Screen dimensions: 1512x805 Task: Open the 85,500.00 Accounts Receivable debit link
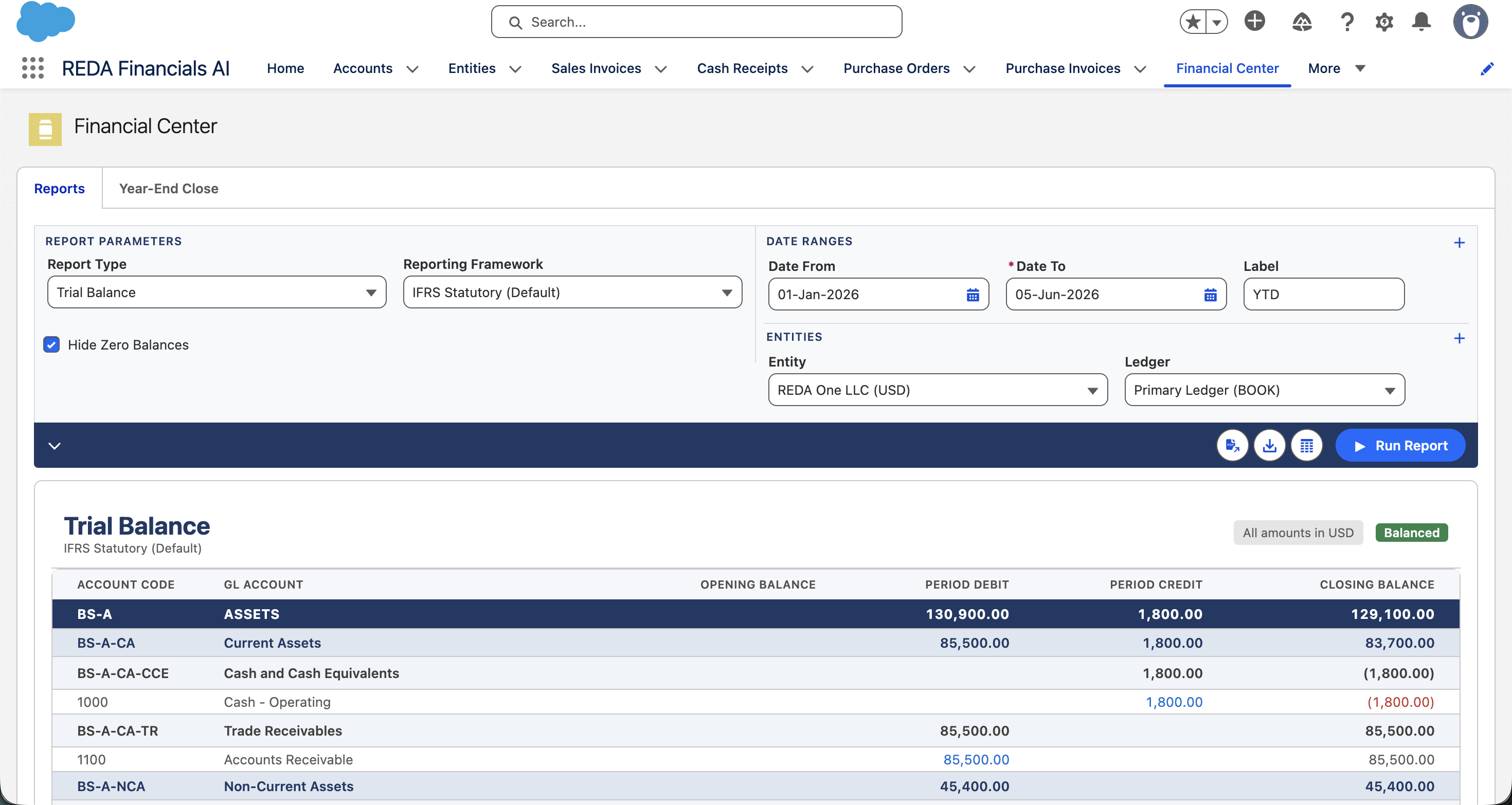(x=976, y=759)
